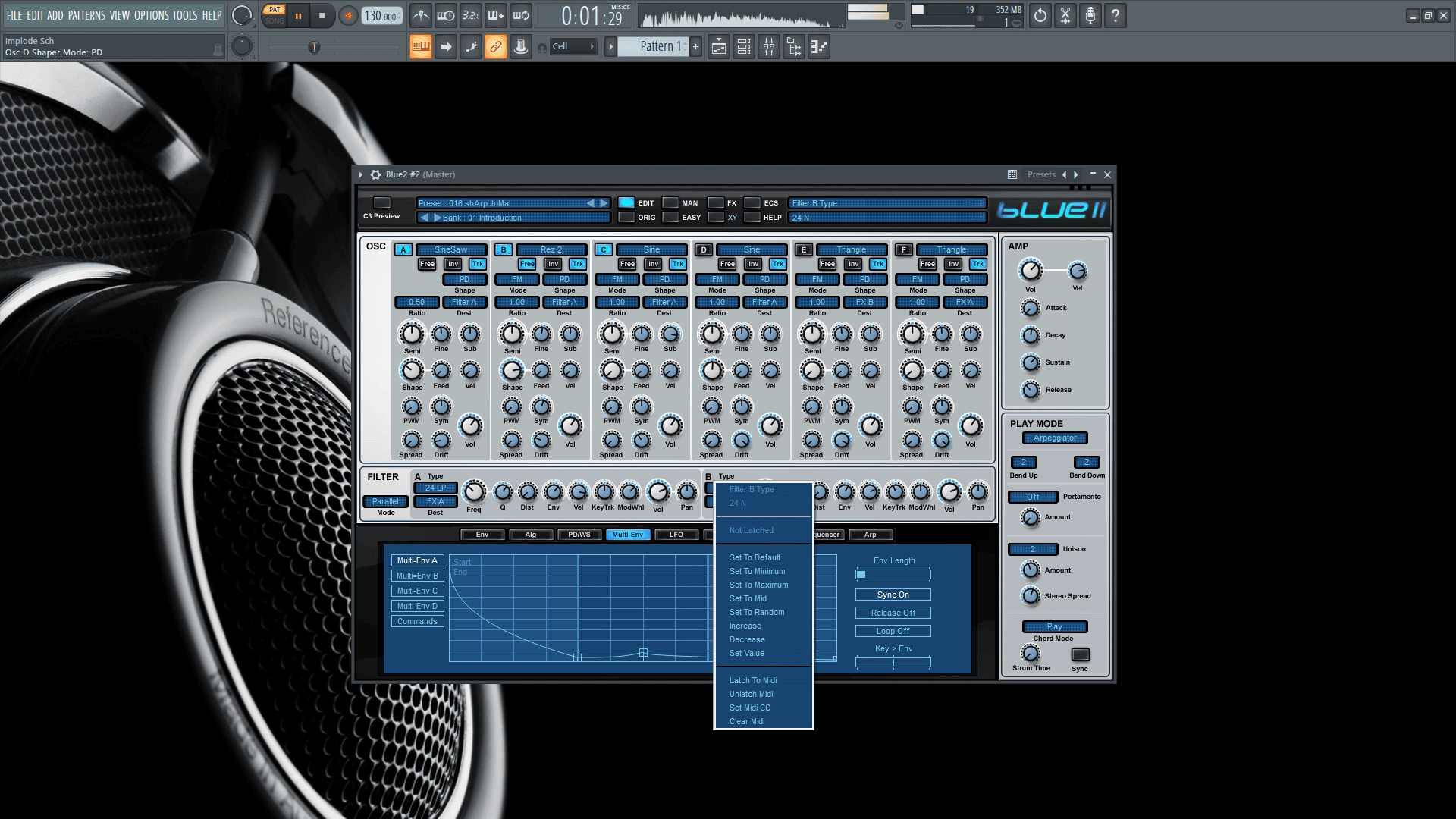The height and width of the screenshot is (819, 1456).
Task: Enable the FX mode checkbox
Action: [x=716, y=202]
